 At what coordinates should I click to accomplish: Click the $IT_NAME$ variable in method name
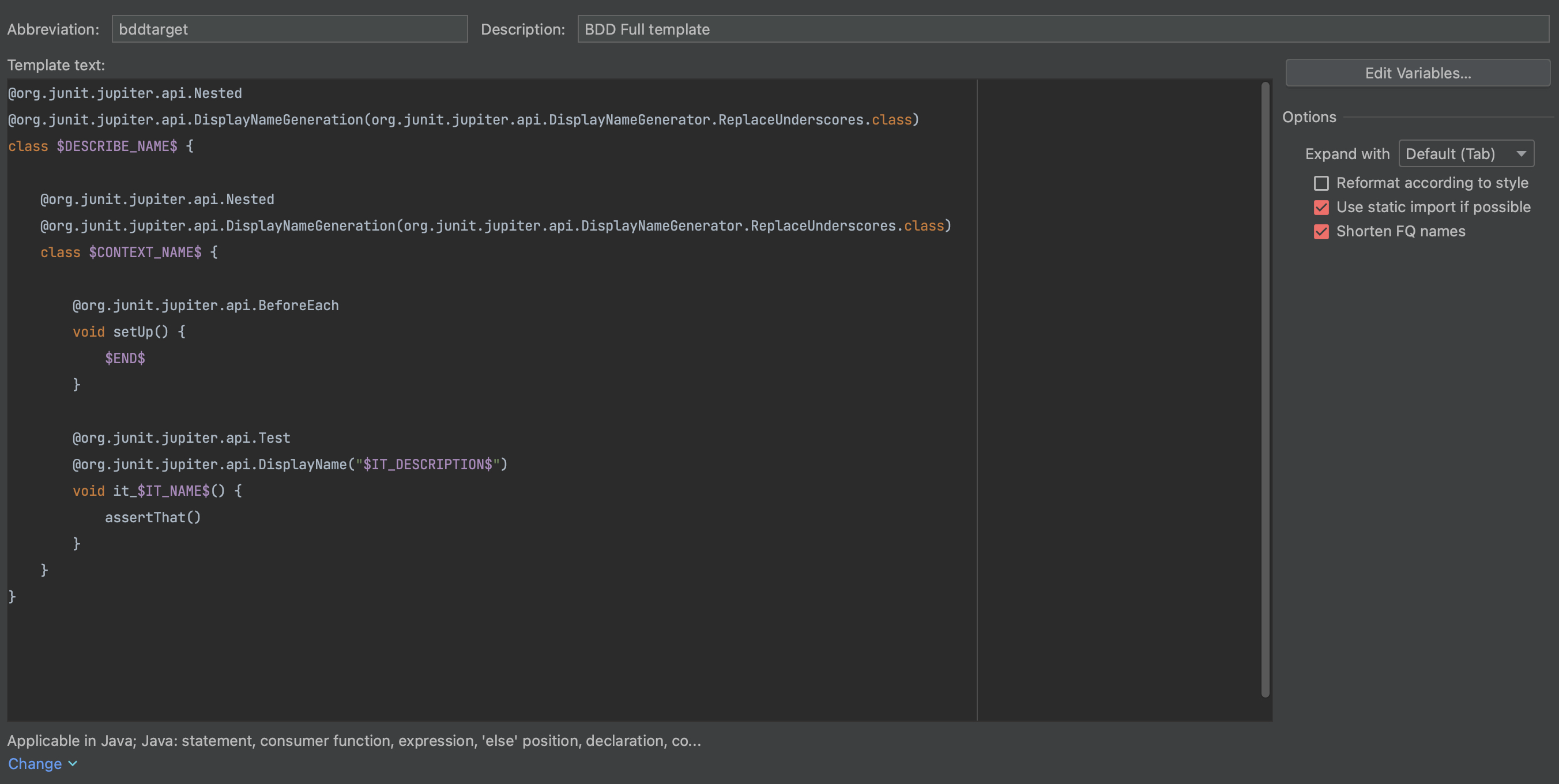click(173, 491)
